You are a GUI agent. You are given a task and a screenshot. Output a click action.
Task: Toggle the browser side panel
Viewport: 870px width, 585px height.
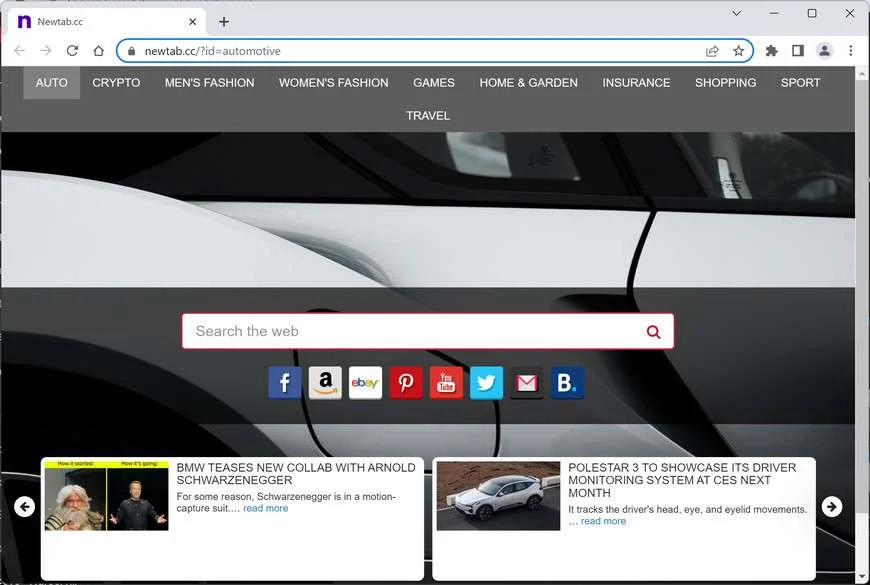pos(798,51)
